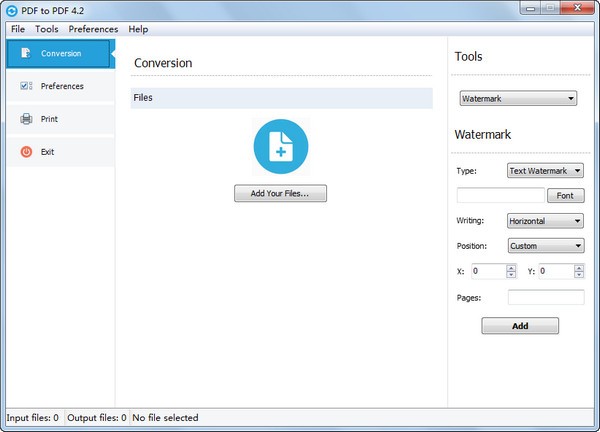Click the PDF to PDF app icon in title bar
Viewport: 600px width, 432px height.
click(x=10, y=10)
